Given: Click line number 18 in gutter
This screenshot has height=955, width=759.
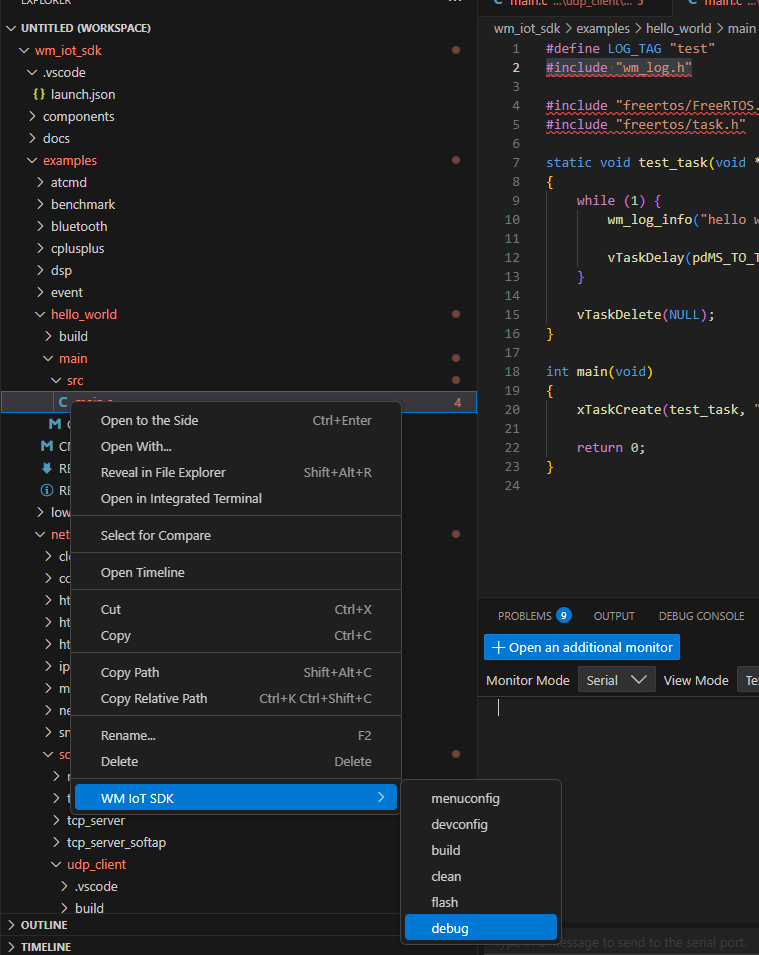Looking at the screenshot, I should pos(512,372).
